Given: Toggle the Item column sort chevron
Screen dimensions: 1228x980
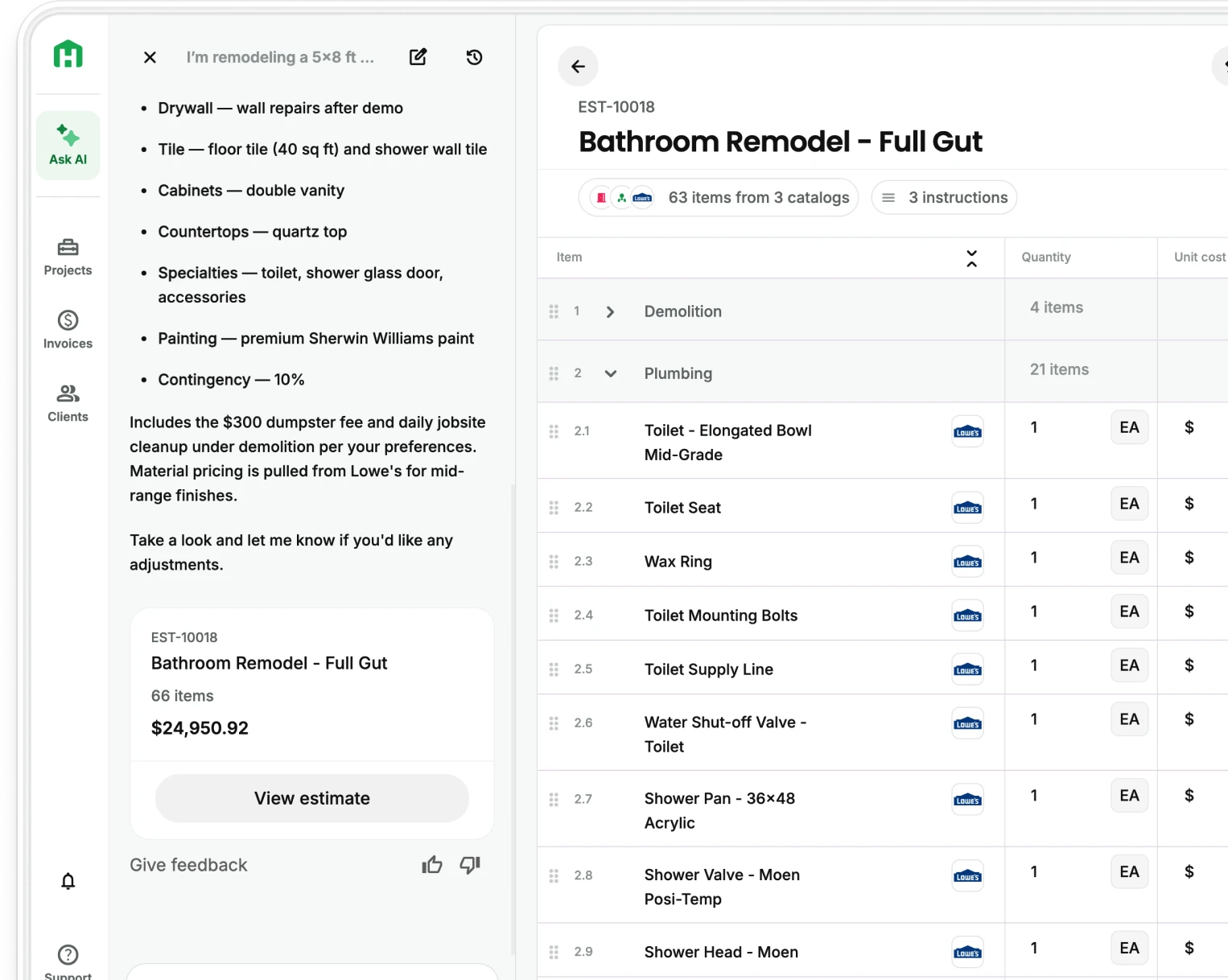Looking at the screenshot, I should [x=971, y=257].
